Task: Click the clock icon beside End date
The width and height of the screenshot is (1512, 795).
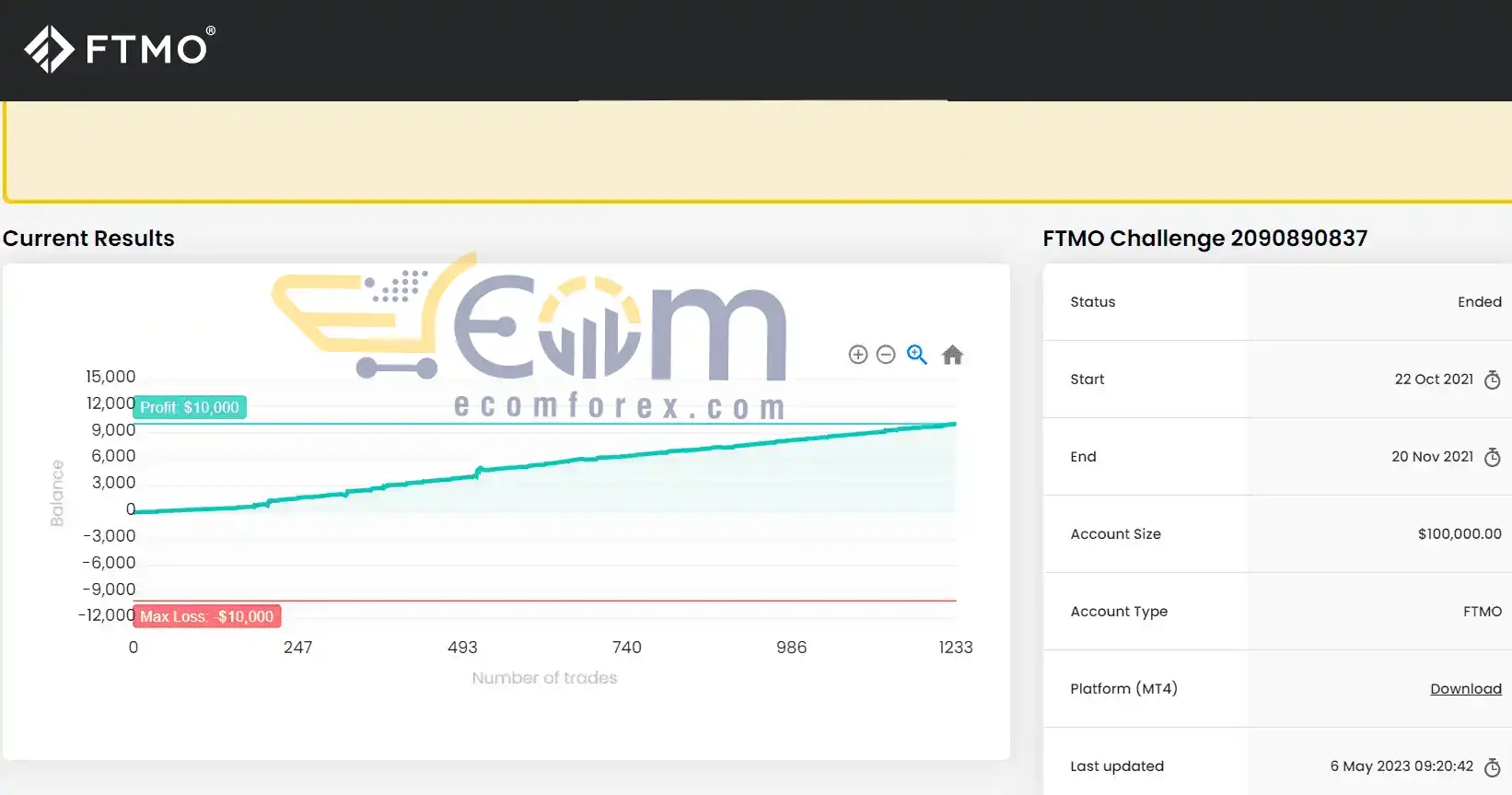Action: pos(1493,457)
